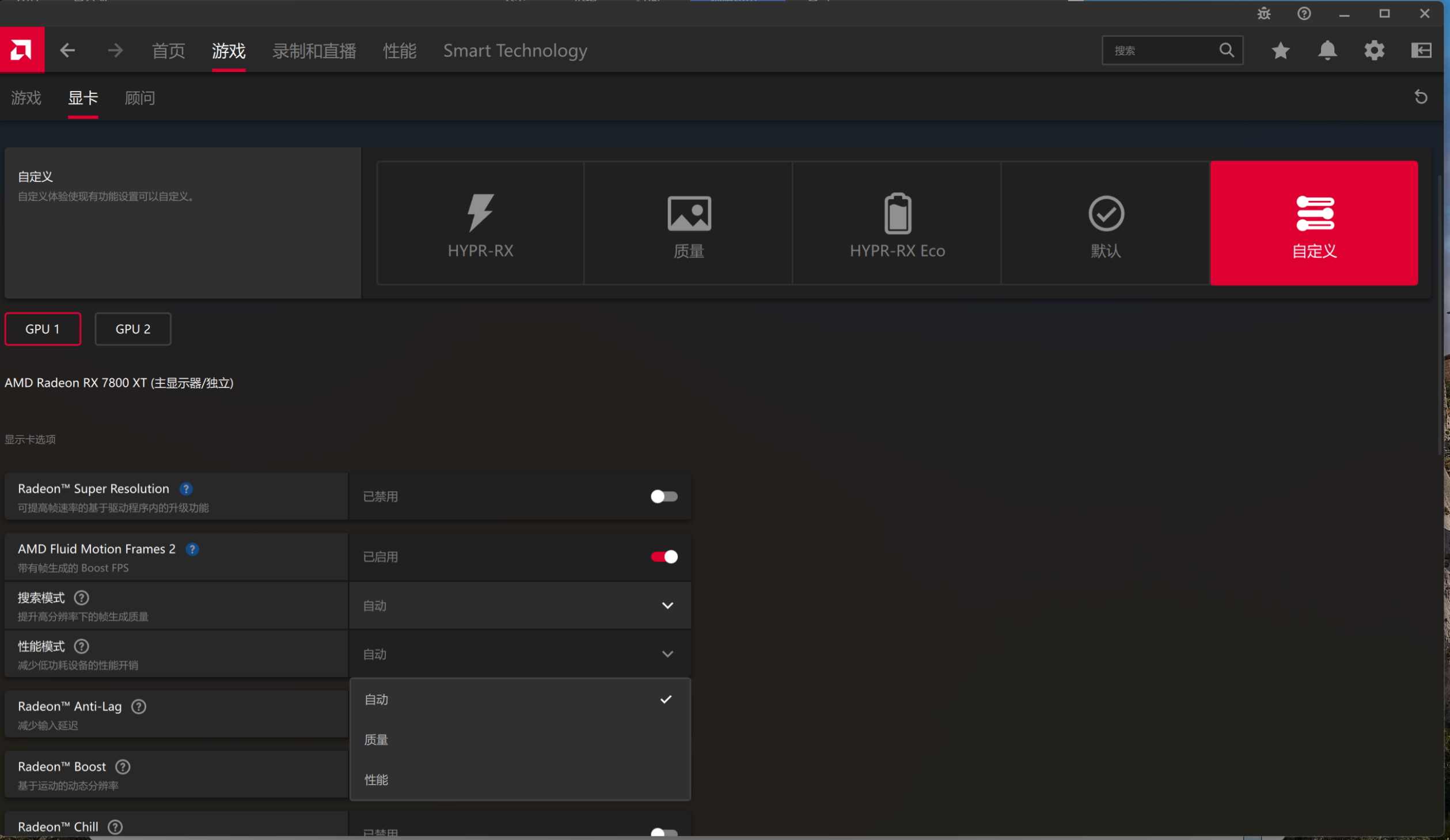The width and height of the screenshot is (1450, 840).
Task: Switch to GPU 1
Action: [43, 329]
